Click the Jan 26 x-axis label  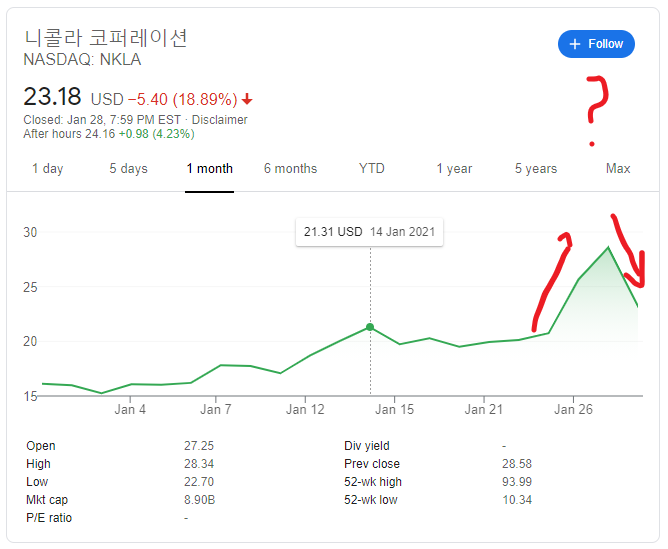pyautogui.click(x=573, y=410)
